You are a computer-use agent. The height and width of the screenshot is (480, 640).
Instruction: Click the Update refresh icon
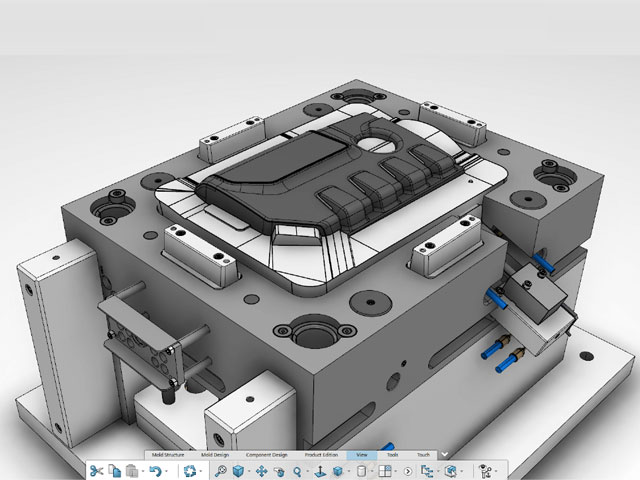[189, 470]
